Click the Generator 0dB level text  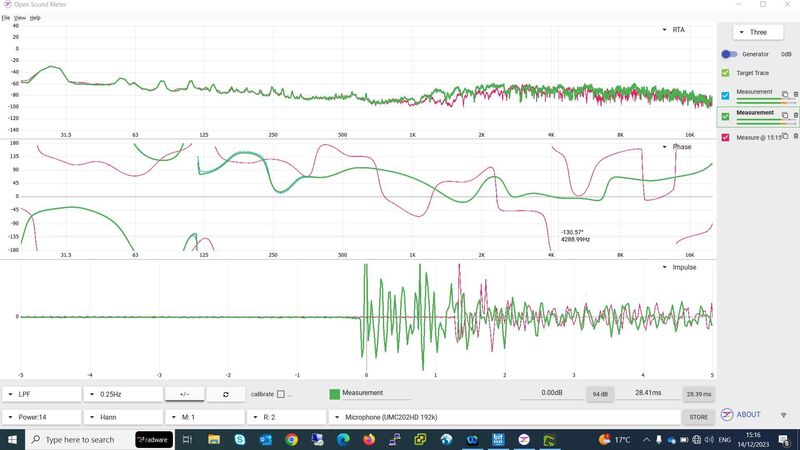click(x=786, y=54)
